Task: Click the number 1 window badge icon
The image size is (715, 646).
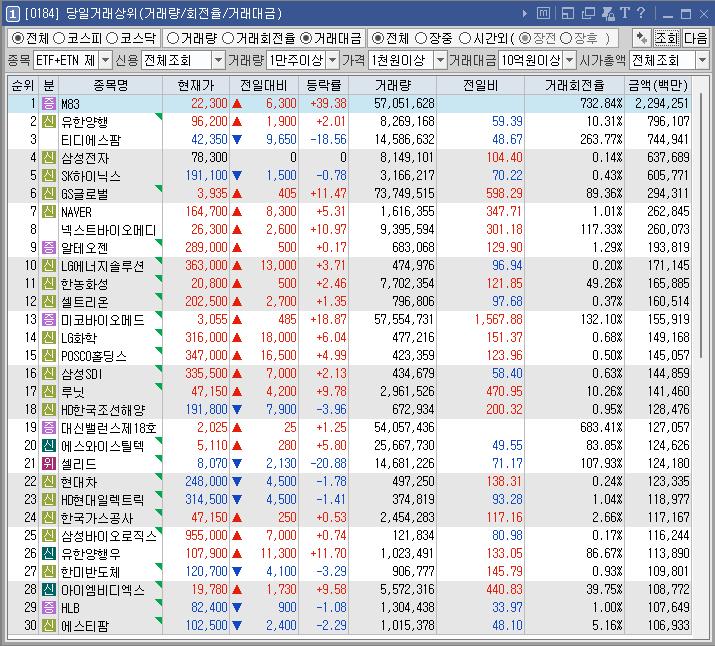Action: [x=12, y=14]
